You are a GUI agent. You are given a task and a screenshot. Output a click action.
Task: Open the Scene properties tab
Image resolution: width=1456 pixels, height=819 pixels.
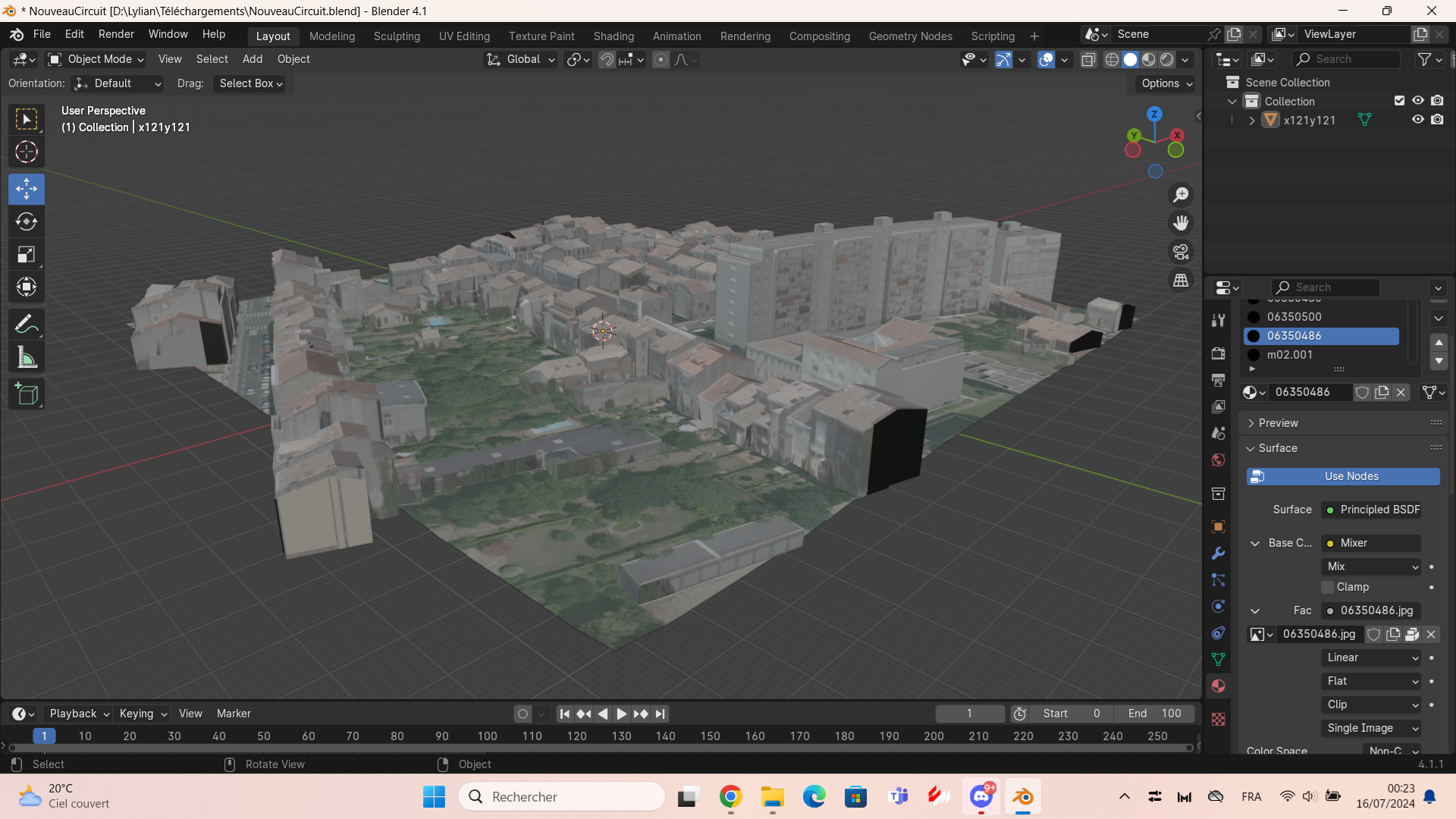[1219, 433]
